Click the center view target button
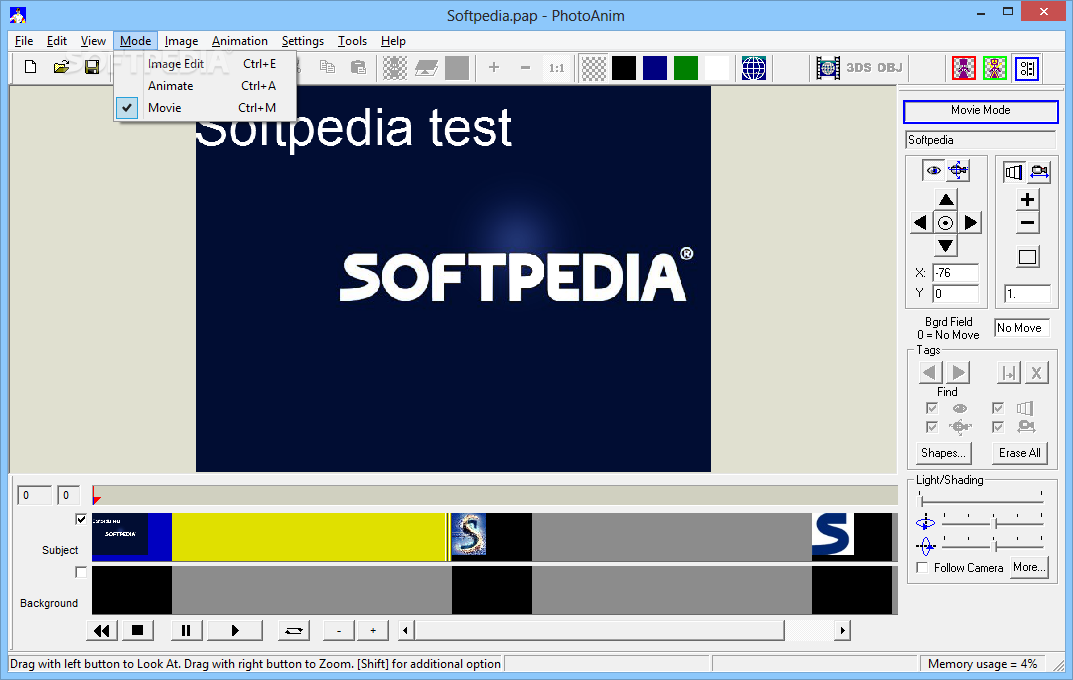 point(946,222)
